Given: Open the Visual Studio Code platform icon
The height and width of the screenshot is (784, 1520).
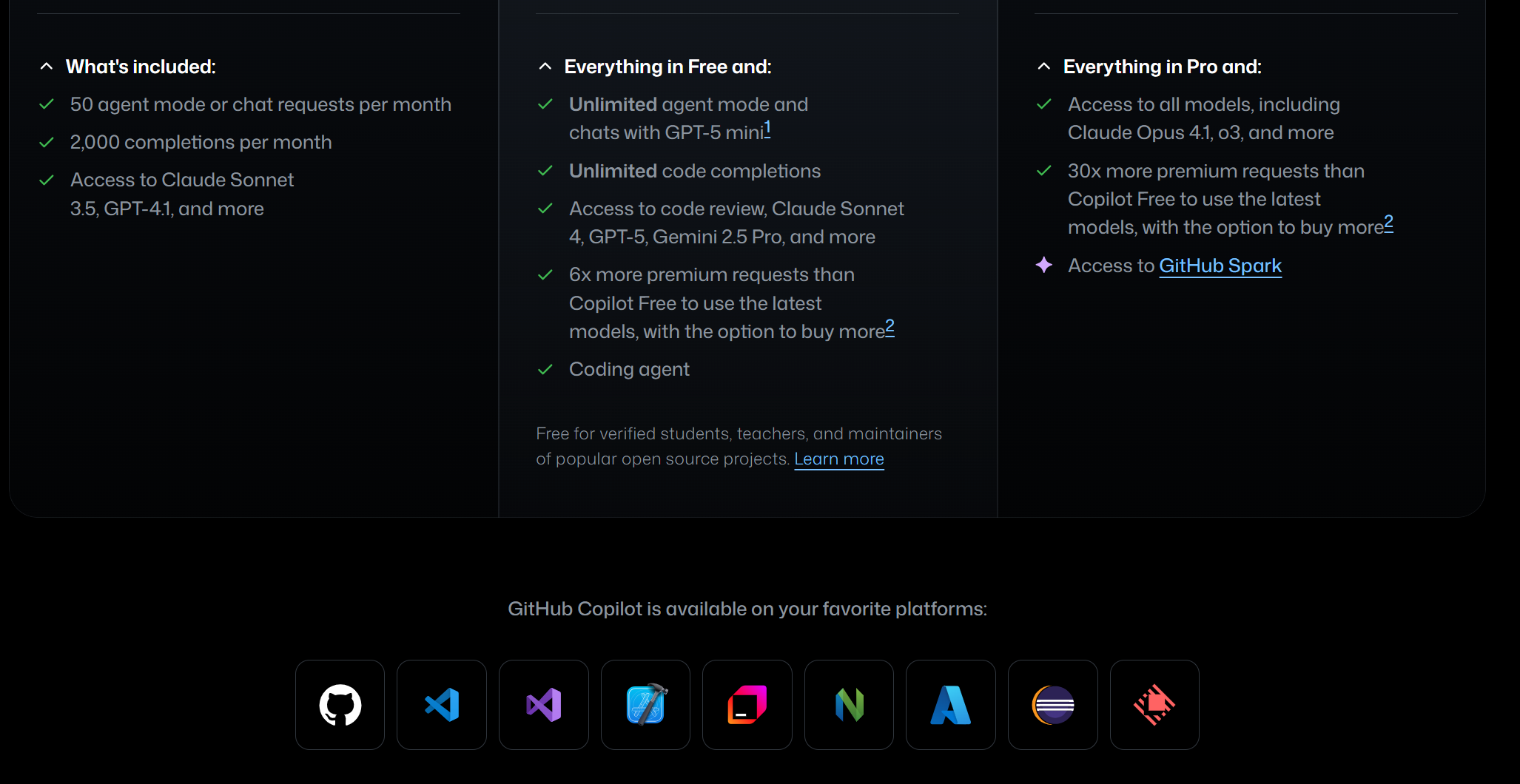Looking at the screenshot, I should point(442,705).
